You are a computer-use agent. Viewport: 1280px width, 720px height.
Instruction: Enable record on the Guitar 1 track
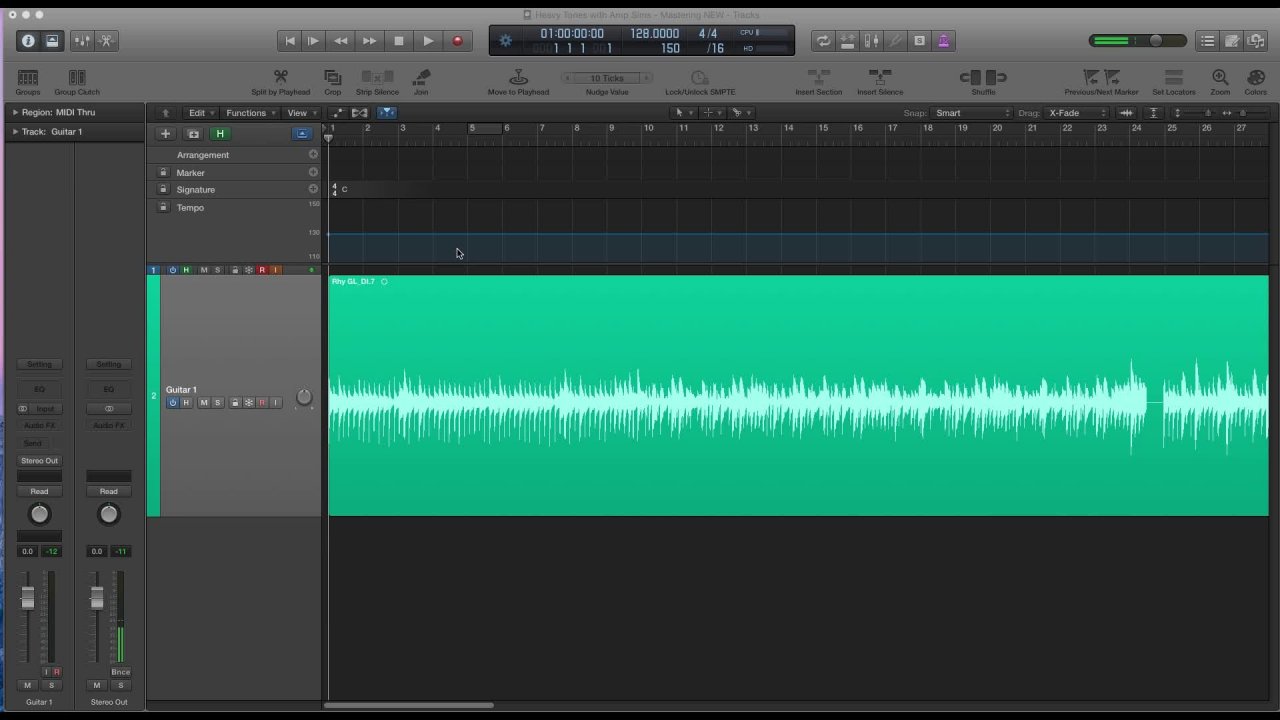tap(262, 403)
